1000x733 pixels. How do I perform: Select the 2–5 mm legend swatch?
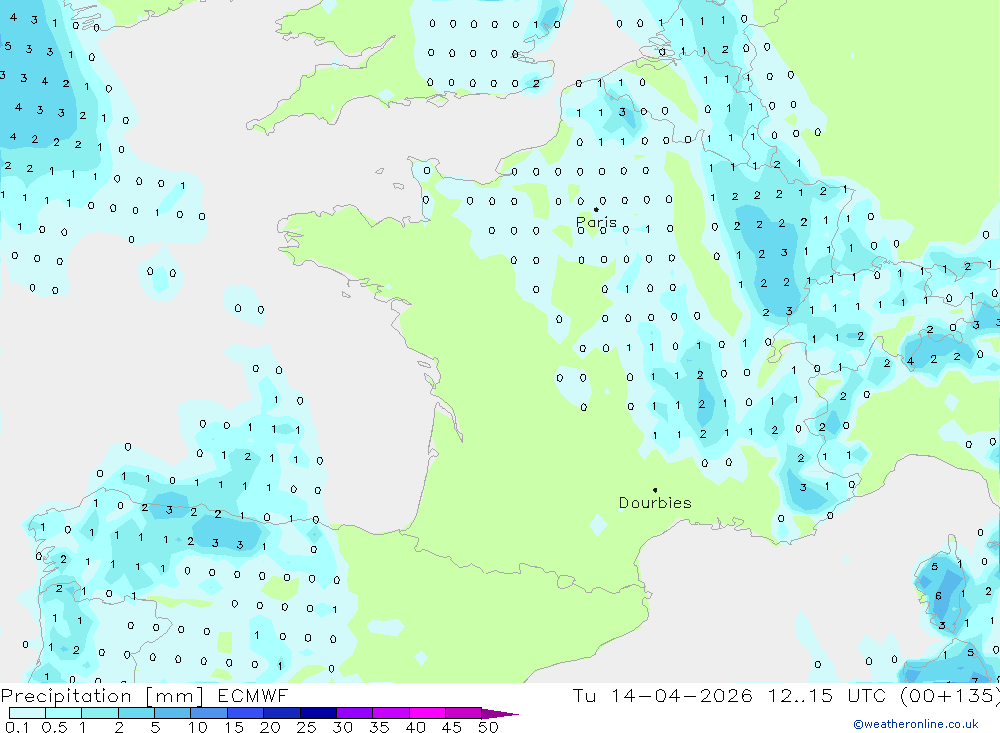click(x=136, y=713)
